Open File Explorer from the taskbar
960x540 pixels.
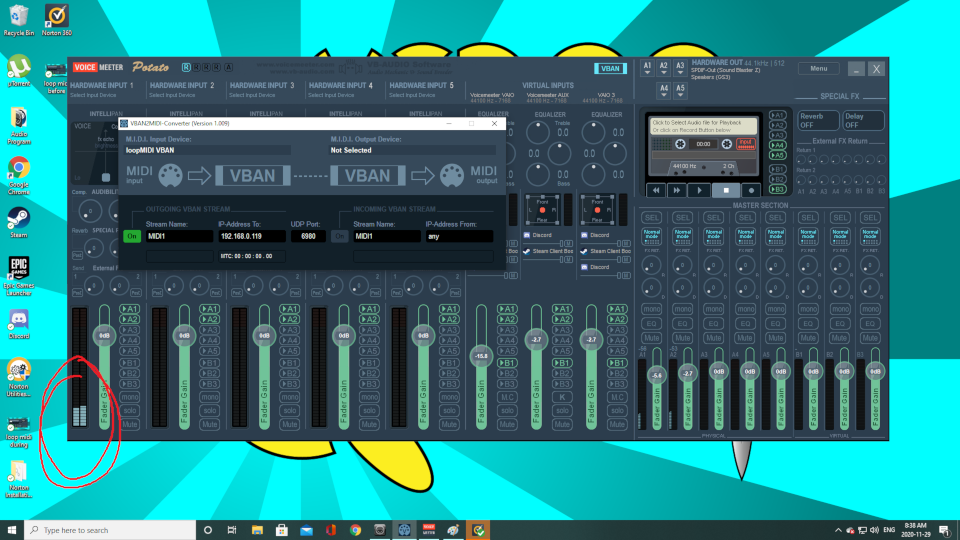[x=257, y=530]
